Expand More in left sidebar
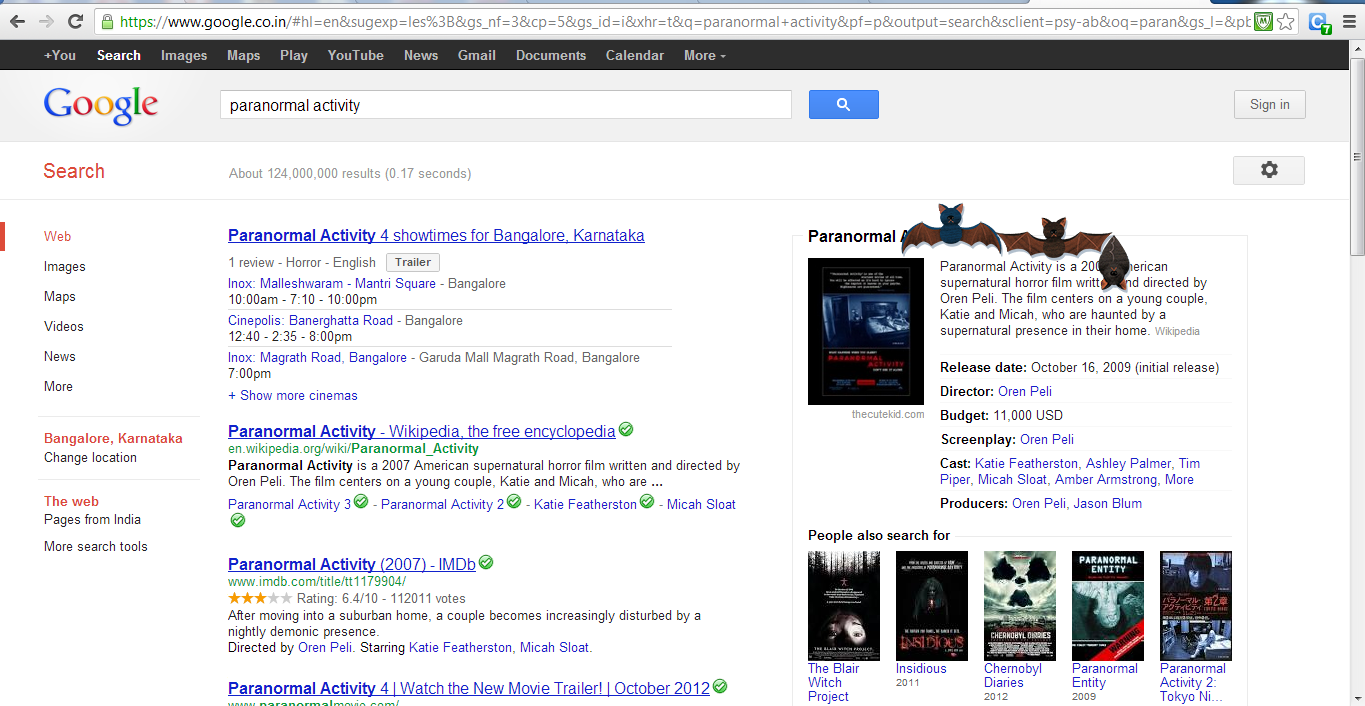This screenshot has height=706, width=1365. coord(58,386)
